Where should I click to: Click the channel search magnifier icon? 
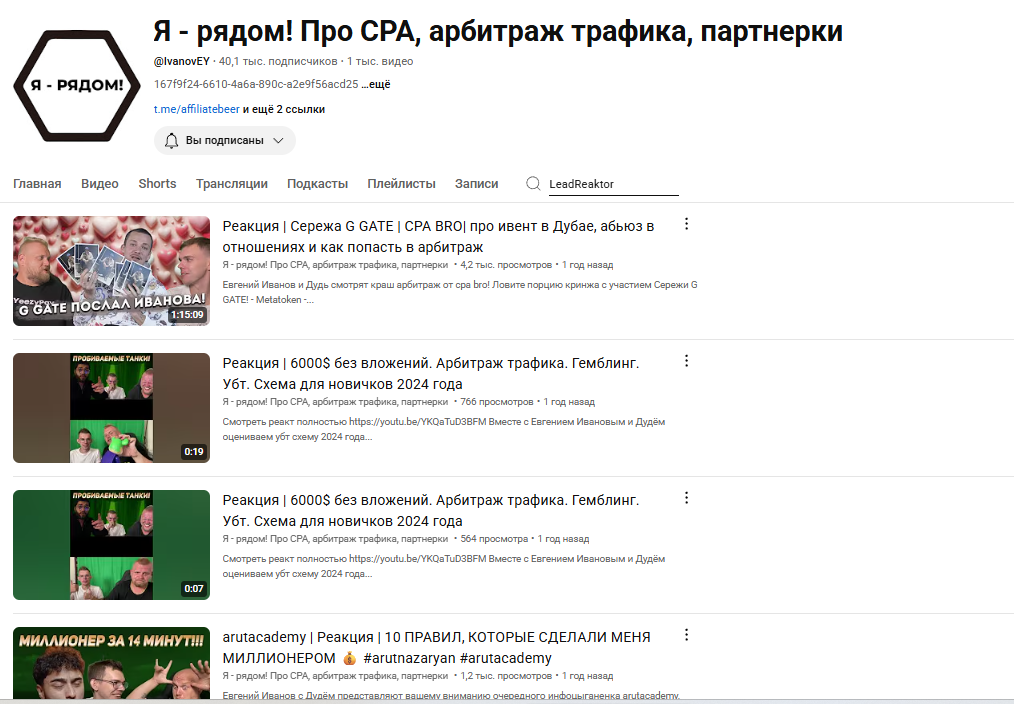pyautogui.click(x=534, y=184)
